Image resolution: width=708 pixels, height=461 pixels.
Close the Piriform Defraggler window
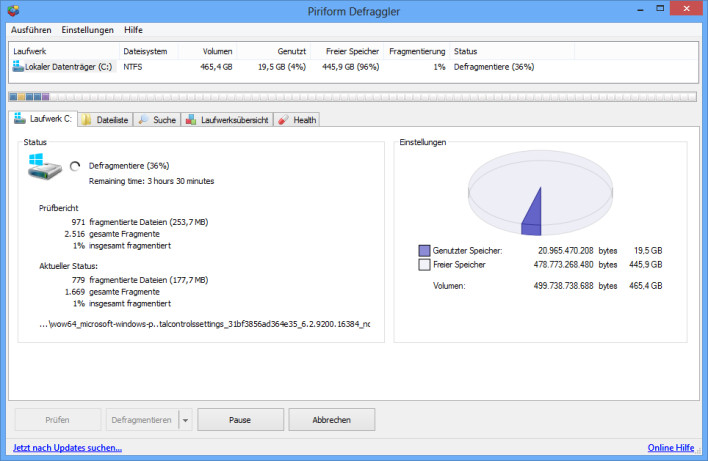687,9
